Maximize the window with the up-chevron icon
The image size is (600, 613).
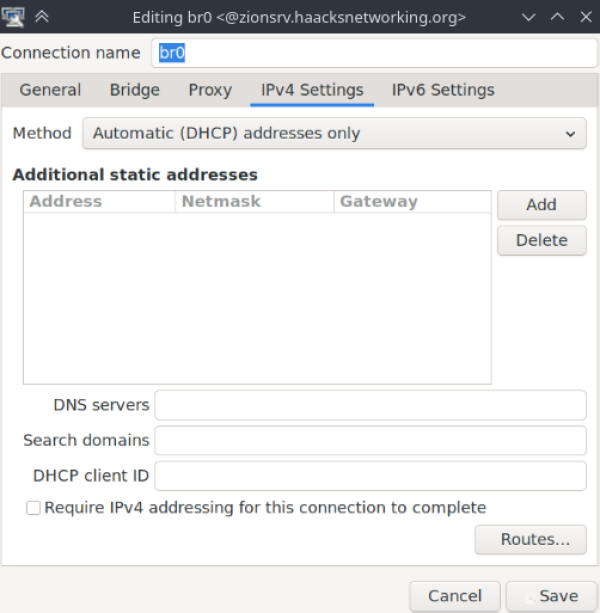point(557,17)
